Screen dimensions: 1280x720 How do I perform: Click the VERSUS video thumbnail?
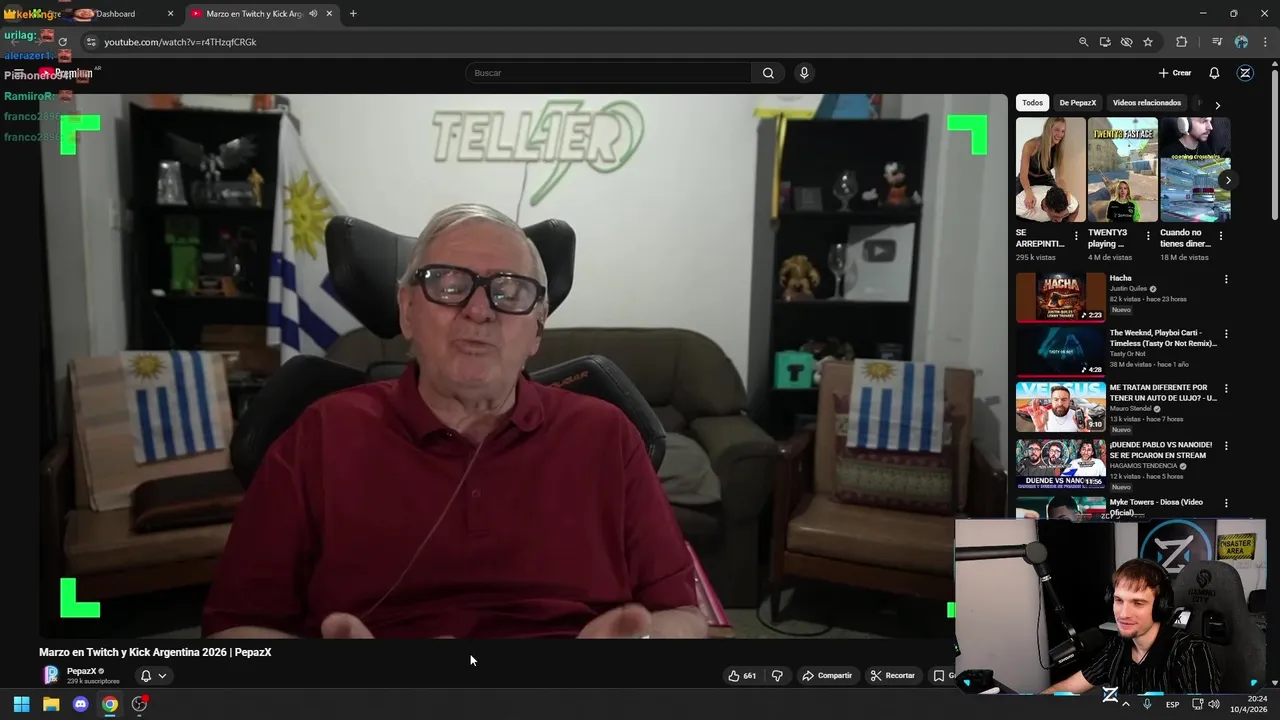[x=1061, y=406]
